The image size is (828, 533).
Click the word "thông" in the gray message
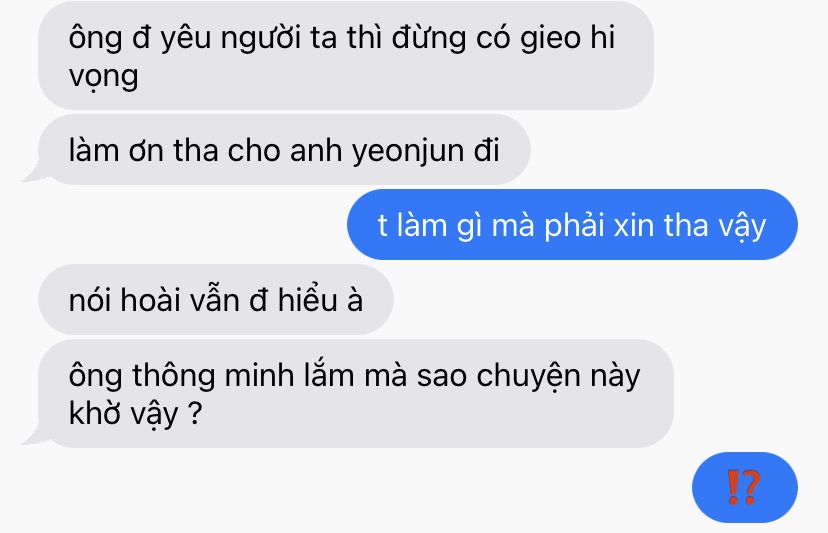coord(173,377)
